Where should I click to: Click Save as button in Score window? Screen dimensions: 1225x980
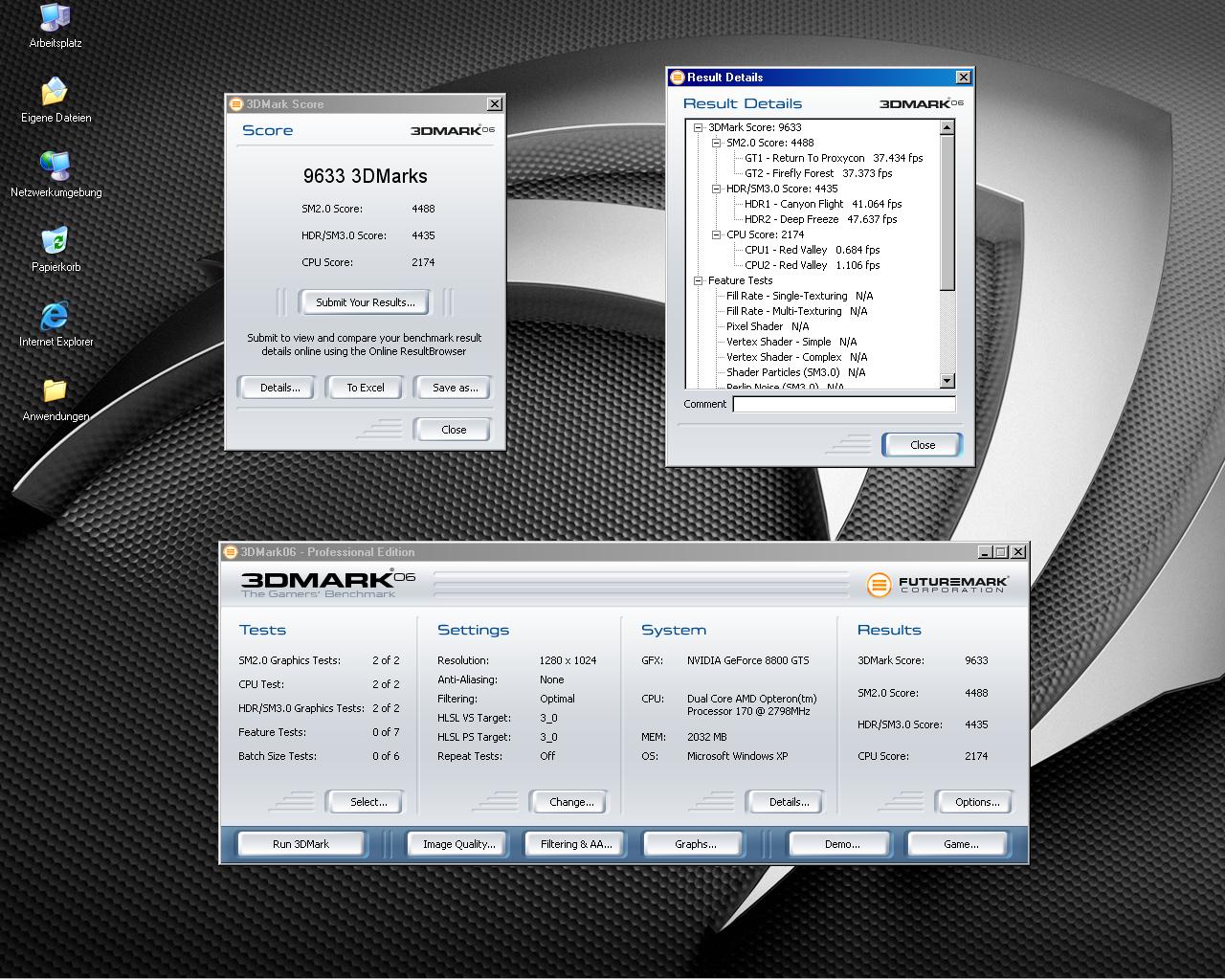pos(455,388)
